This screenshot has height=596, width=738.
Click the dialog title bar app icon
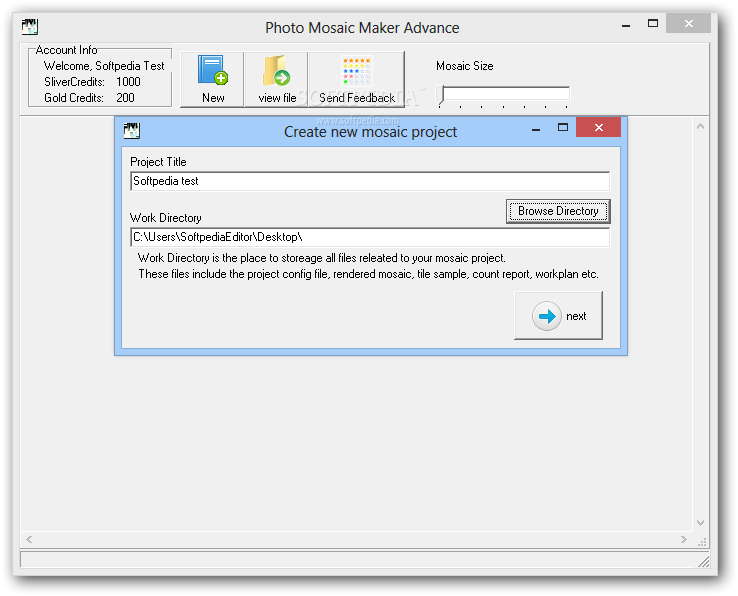tap(132, 130)
